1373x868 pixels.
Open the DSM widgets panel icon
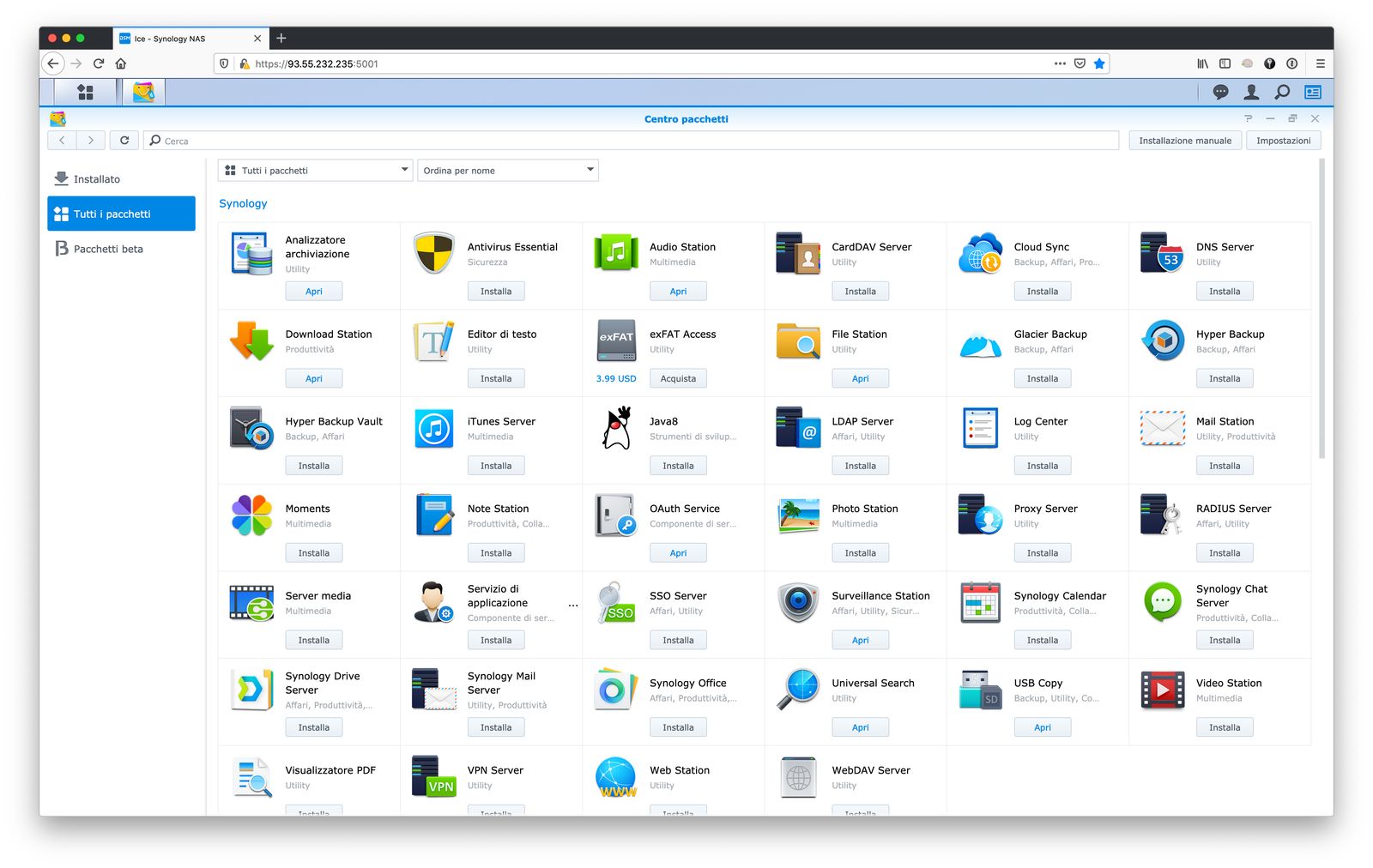click(x=1313, y=92)
